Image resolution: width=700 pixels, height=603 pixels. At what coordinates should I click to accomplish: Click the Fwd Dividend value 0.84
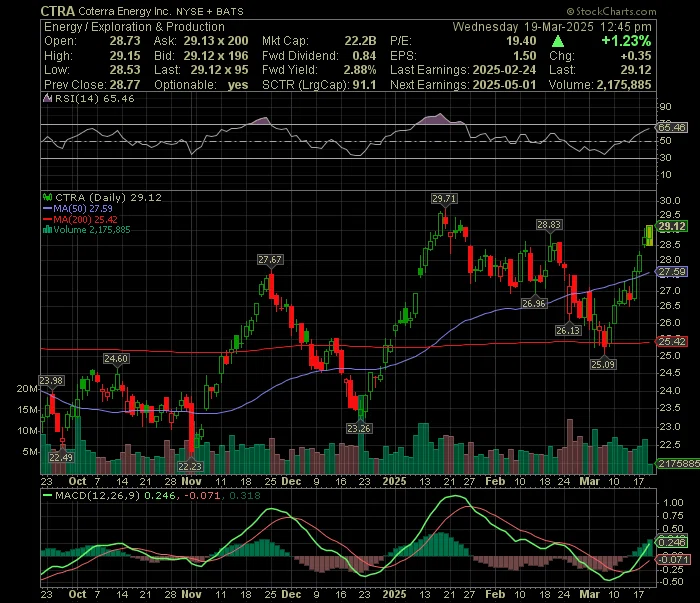click(364, 56)
